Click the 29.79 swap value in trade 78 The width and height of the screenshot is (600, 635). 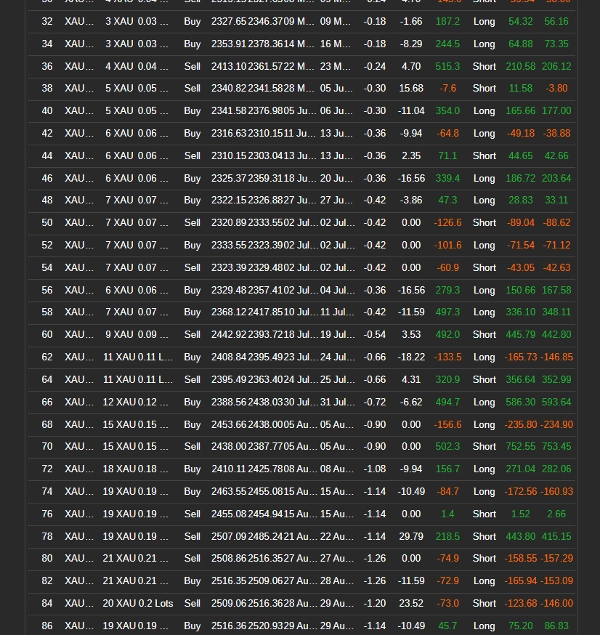tap(411, 536)
